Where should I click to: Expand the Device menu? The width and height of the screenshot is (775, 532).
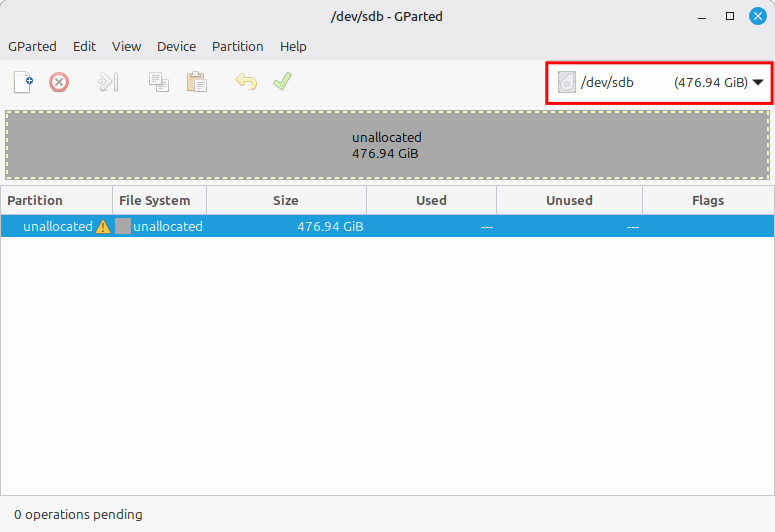176,46
